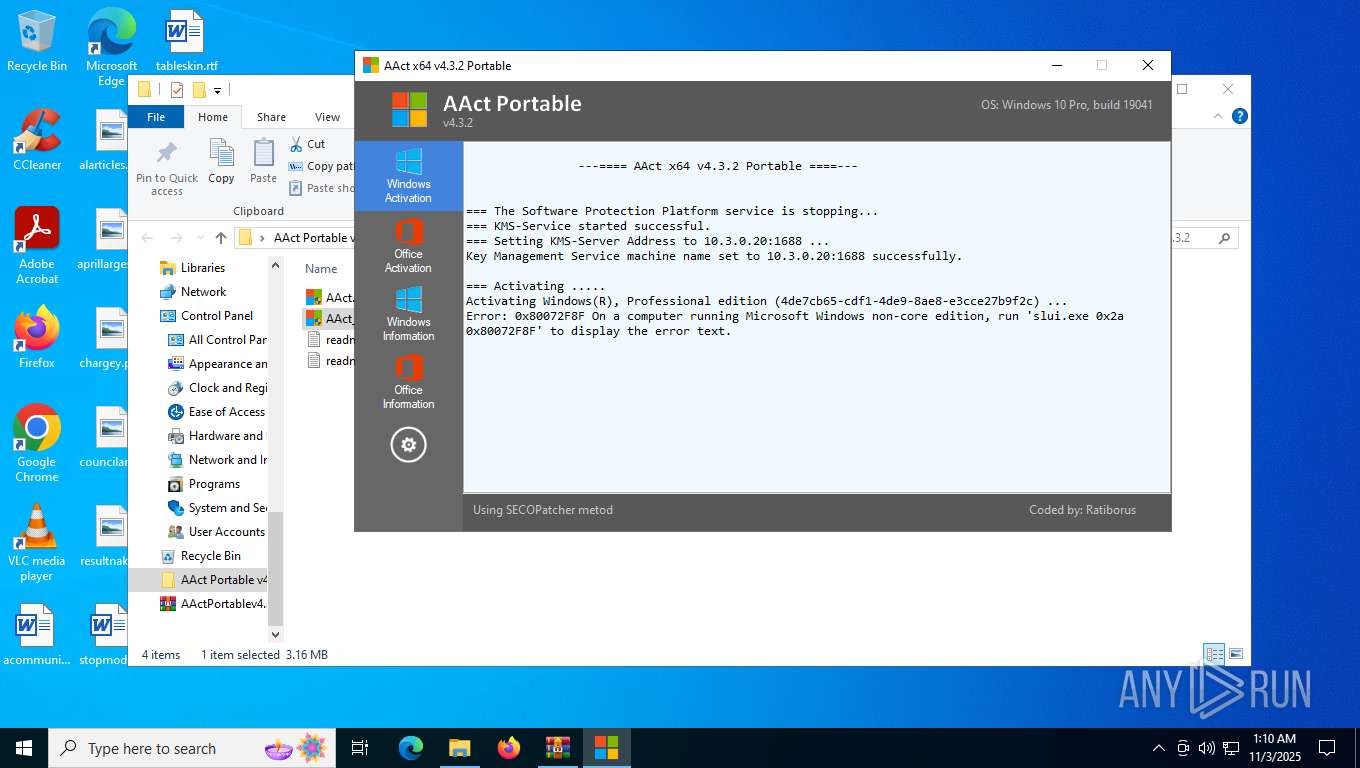1360x768 pixels.
Task: Switch Explorer to large icons view
Action: point(1236,654)
